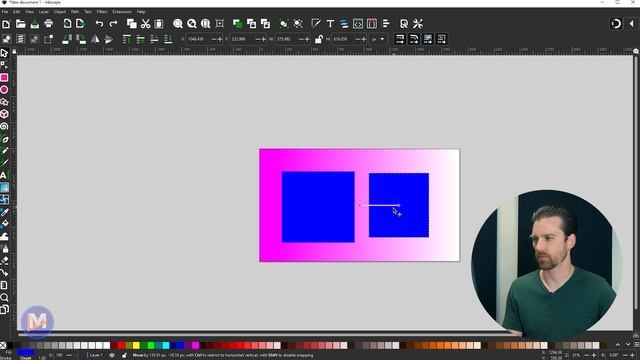Select the Ellipse tool

(4, 90)
